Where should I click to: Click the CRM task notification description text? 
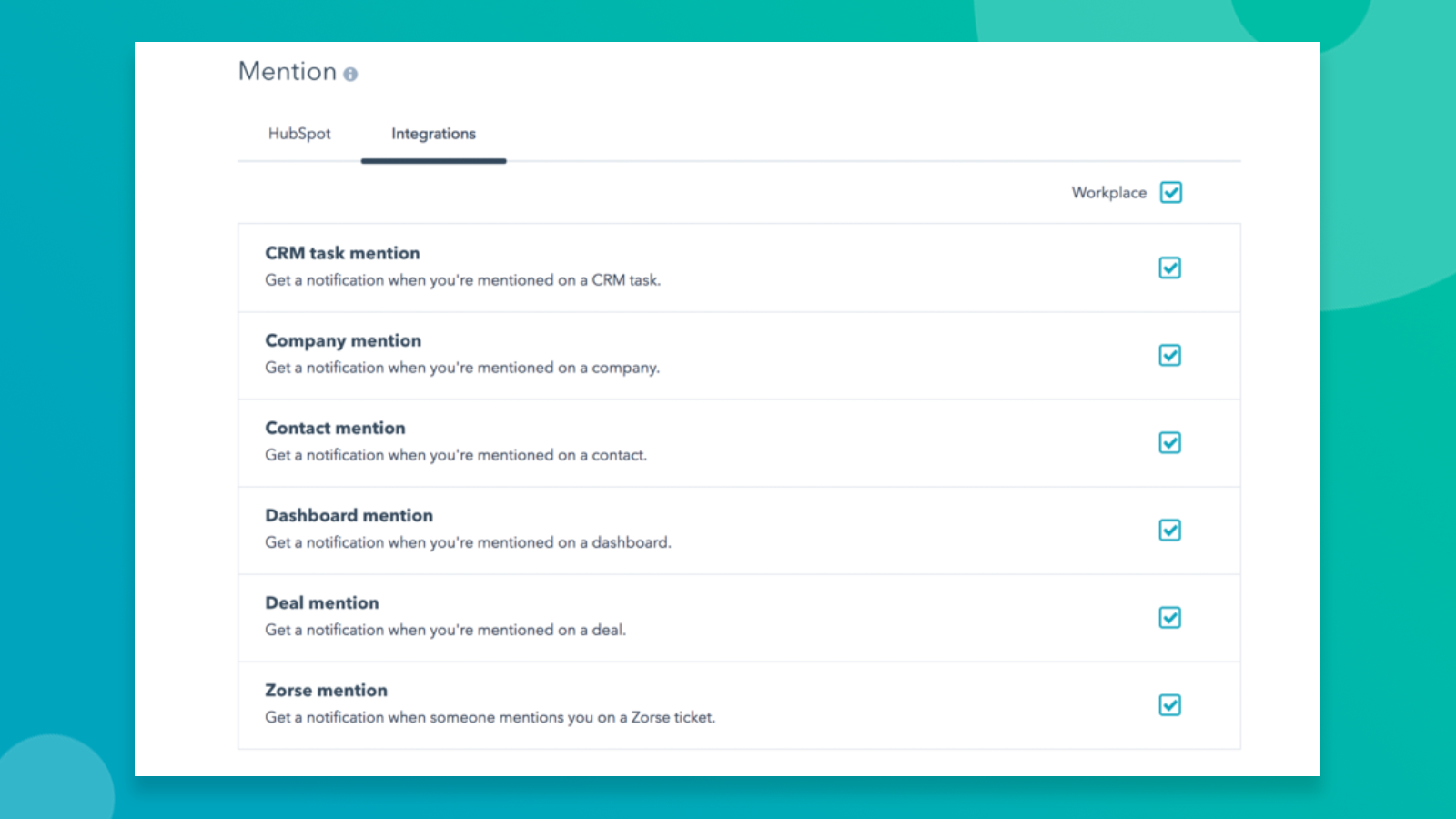point(463,280)
